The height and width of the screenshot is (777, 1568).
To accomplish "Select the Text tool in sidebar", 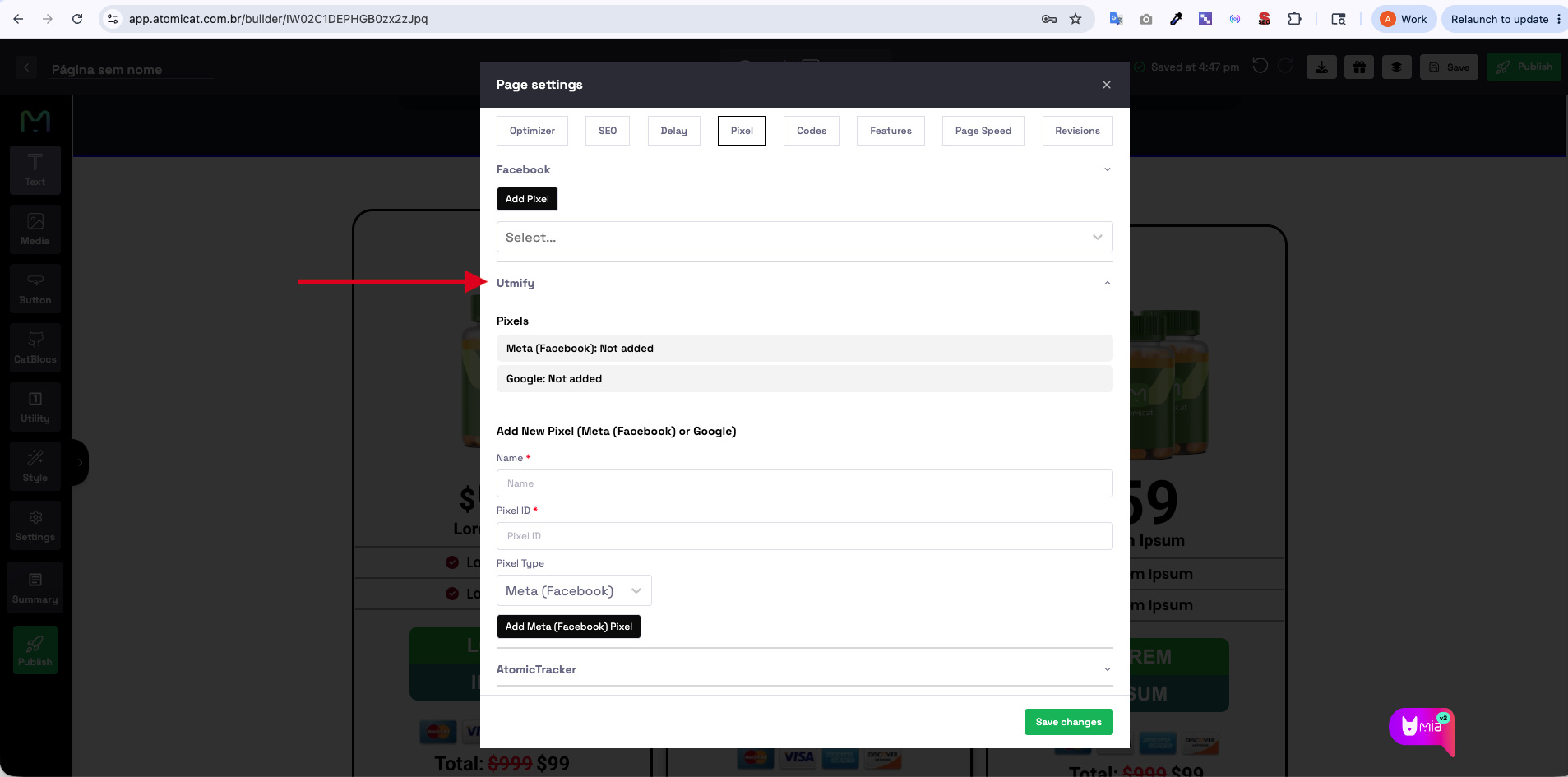I will 35,170.
